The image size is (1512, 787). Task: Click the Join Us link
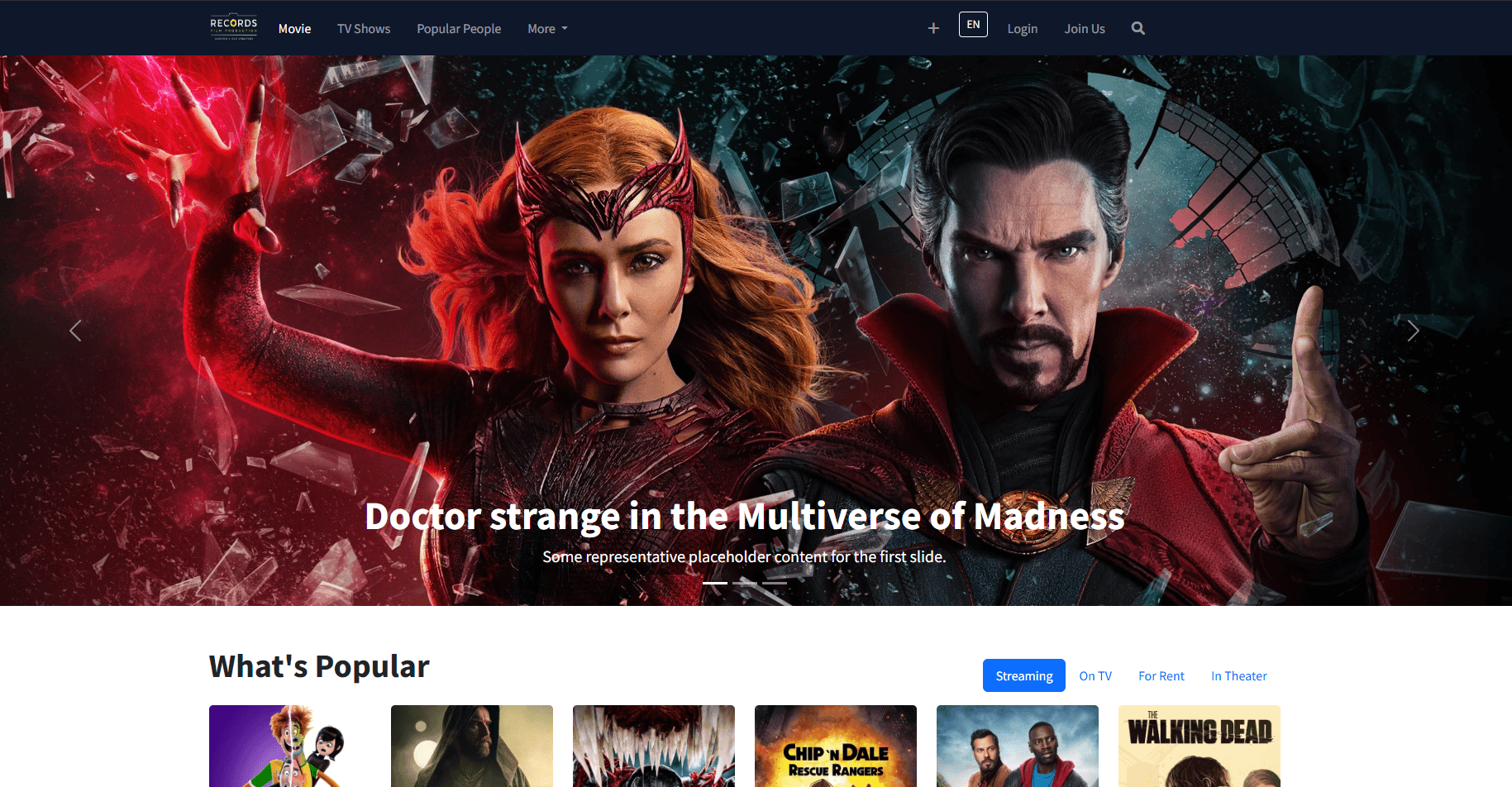point(1085,29)
